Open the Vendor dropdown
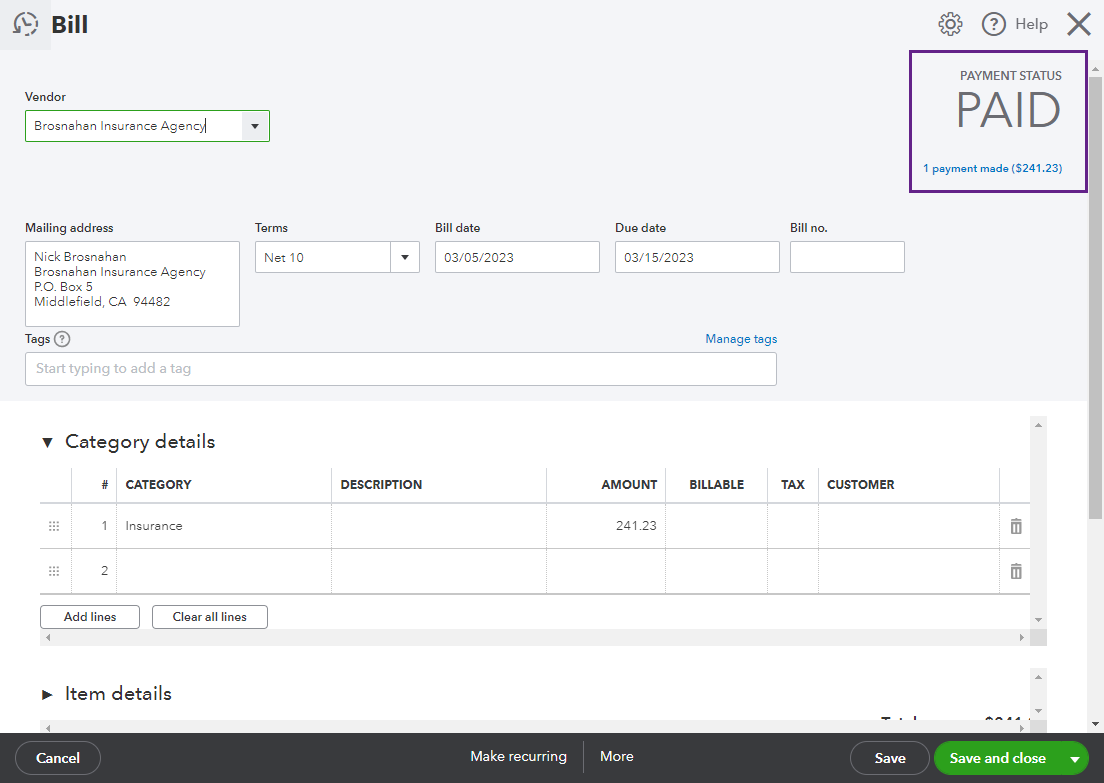Image resolution: width=1104 pixels, height=783 pixels. (256, 125)
